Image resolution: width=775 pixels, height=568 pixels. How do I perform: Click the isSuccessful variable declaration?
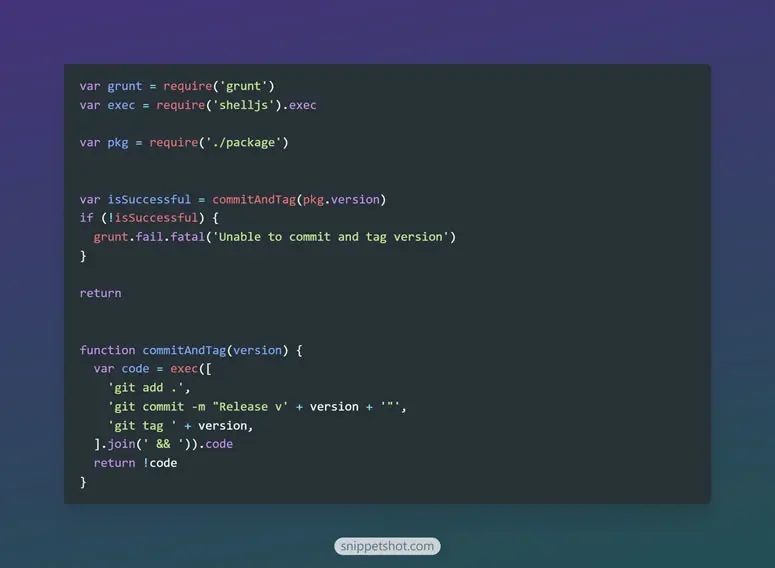click(149, 199)
